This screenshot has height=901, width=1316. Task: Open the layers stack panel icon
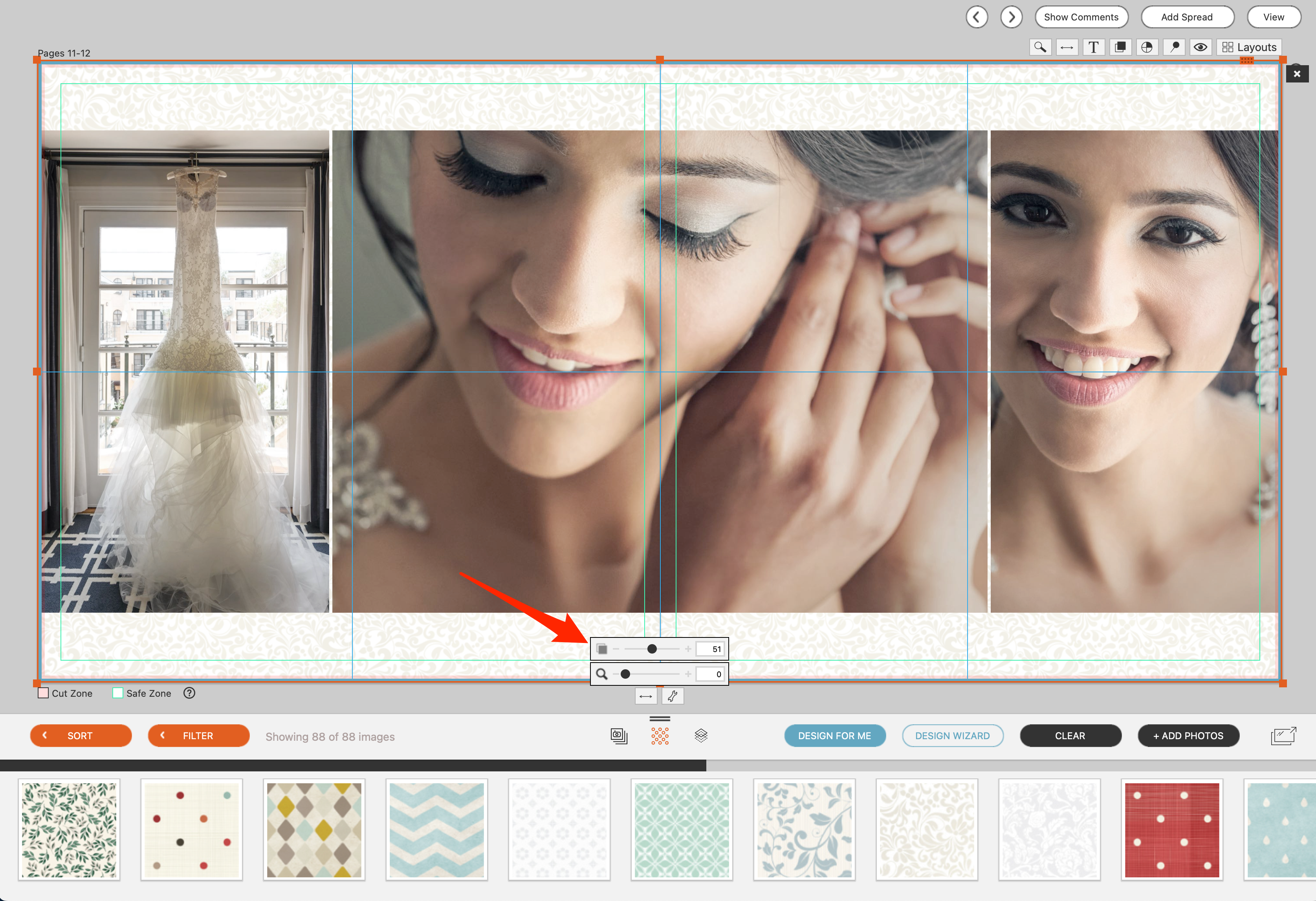[701, 736]
